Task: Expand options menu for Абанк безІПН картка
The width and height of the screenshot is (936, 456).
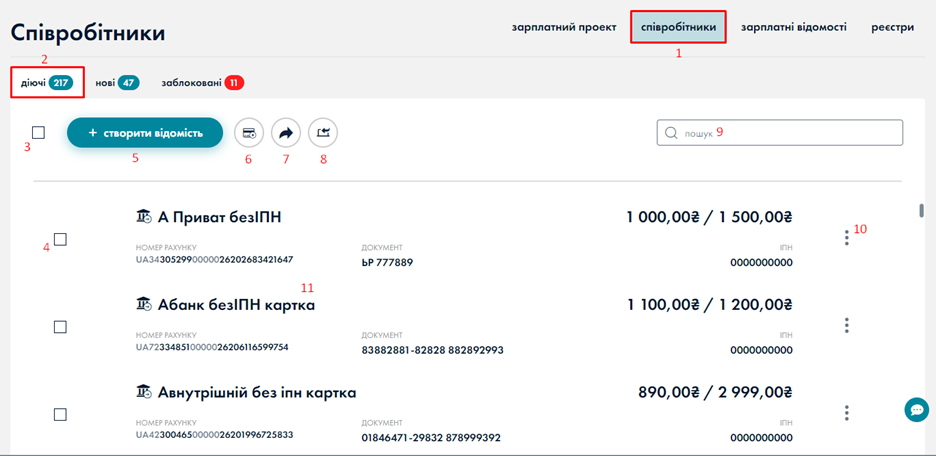Action: [847, 325]
